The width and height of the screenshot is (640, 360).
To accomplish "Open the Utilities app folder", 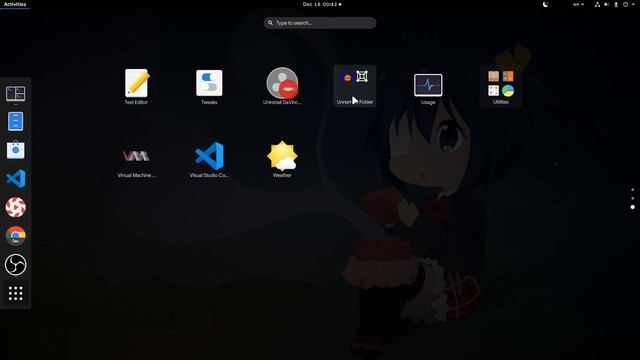I will click(x=501, y=86).
